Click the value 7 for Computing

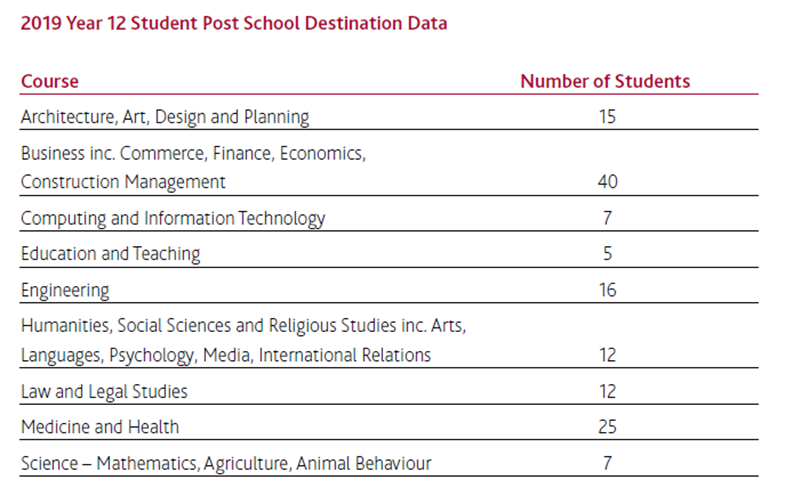coord(607,218)
